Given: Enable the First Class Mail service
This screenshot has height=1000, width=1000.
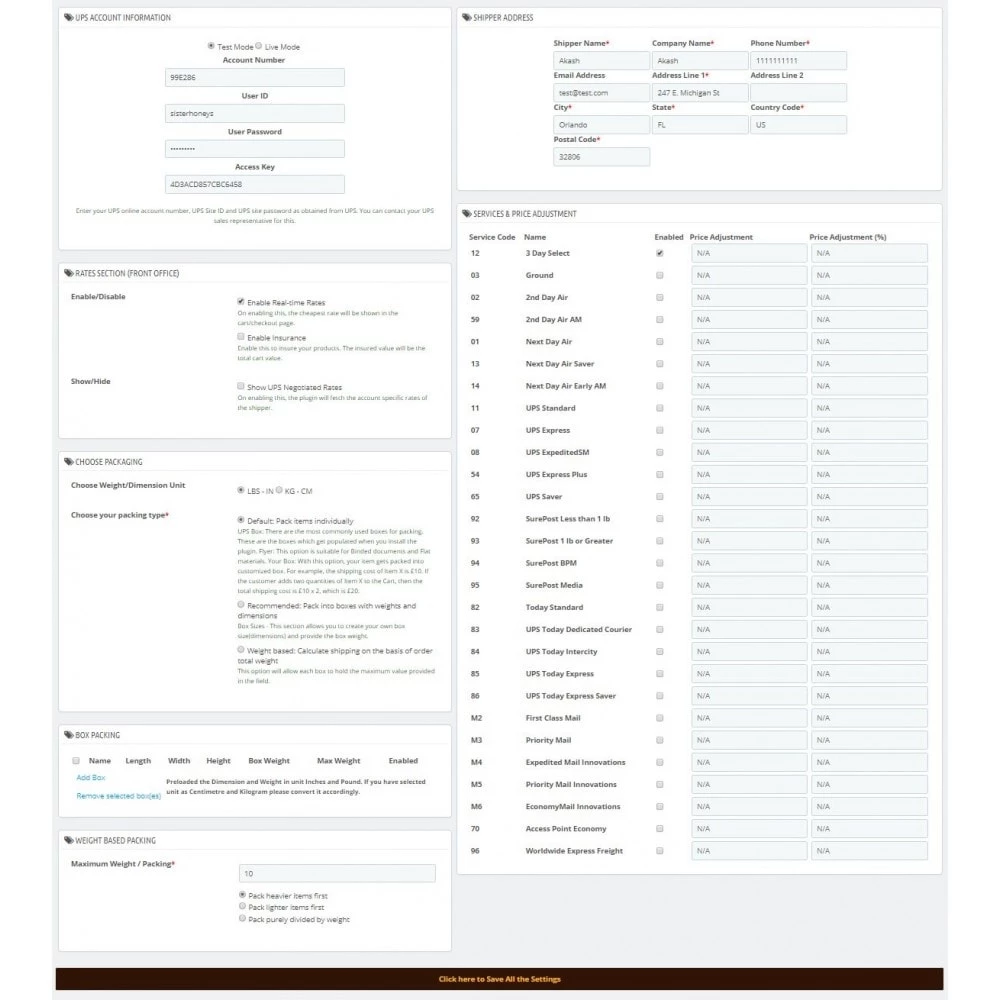Looking at the screenshot, I should pyautogui.click(x=659, y=718).
